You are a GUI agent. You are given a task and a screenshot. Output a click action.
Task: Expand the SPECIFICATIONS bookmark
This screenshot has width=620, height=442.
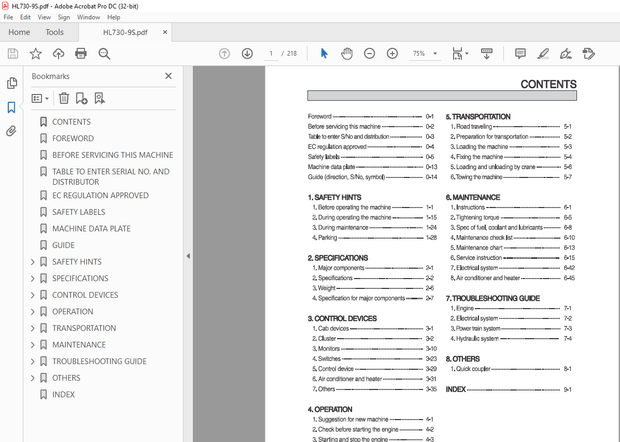(33, 278)
